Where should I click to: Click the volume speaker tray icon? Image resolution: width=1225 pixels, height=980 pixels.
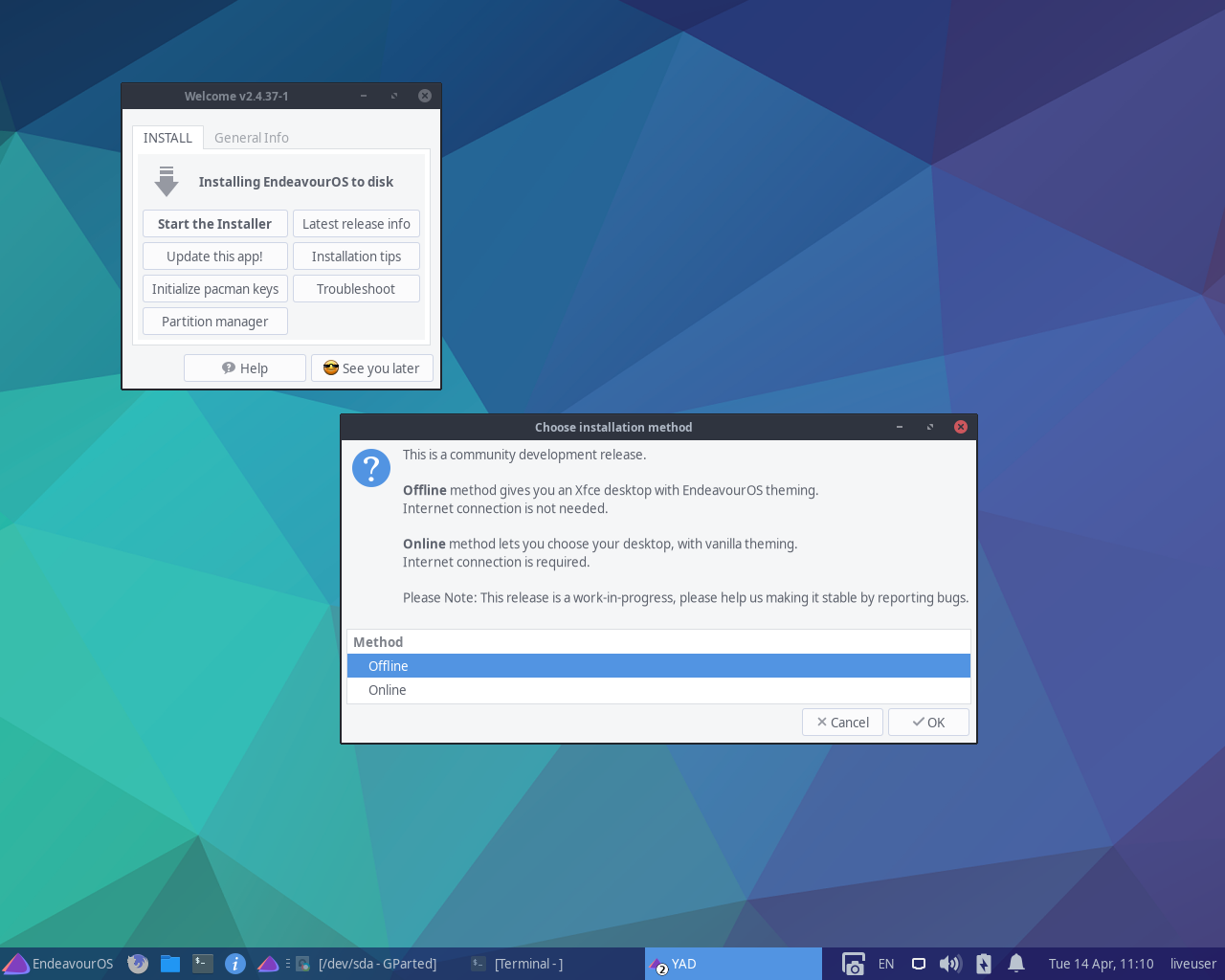[950, 964]
